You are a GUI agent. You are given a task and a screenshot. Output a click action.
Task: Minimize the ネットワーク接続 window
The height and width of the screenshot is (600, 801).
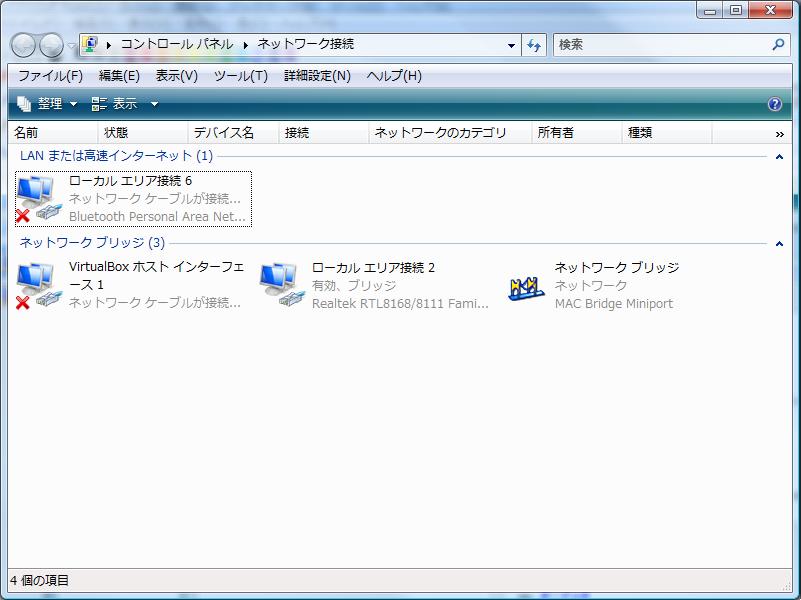pyautogui.click(x=710, y=10)
